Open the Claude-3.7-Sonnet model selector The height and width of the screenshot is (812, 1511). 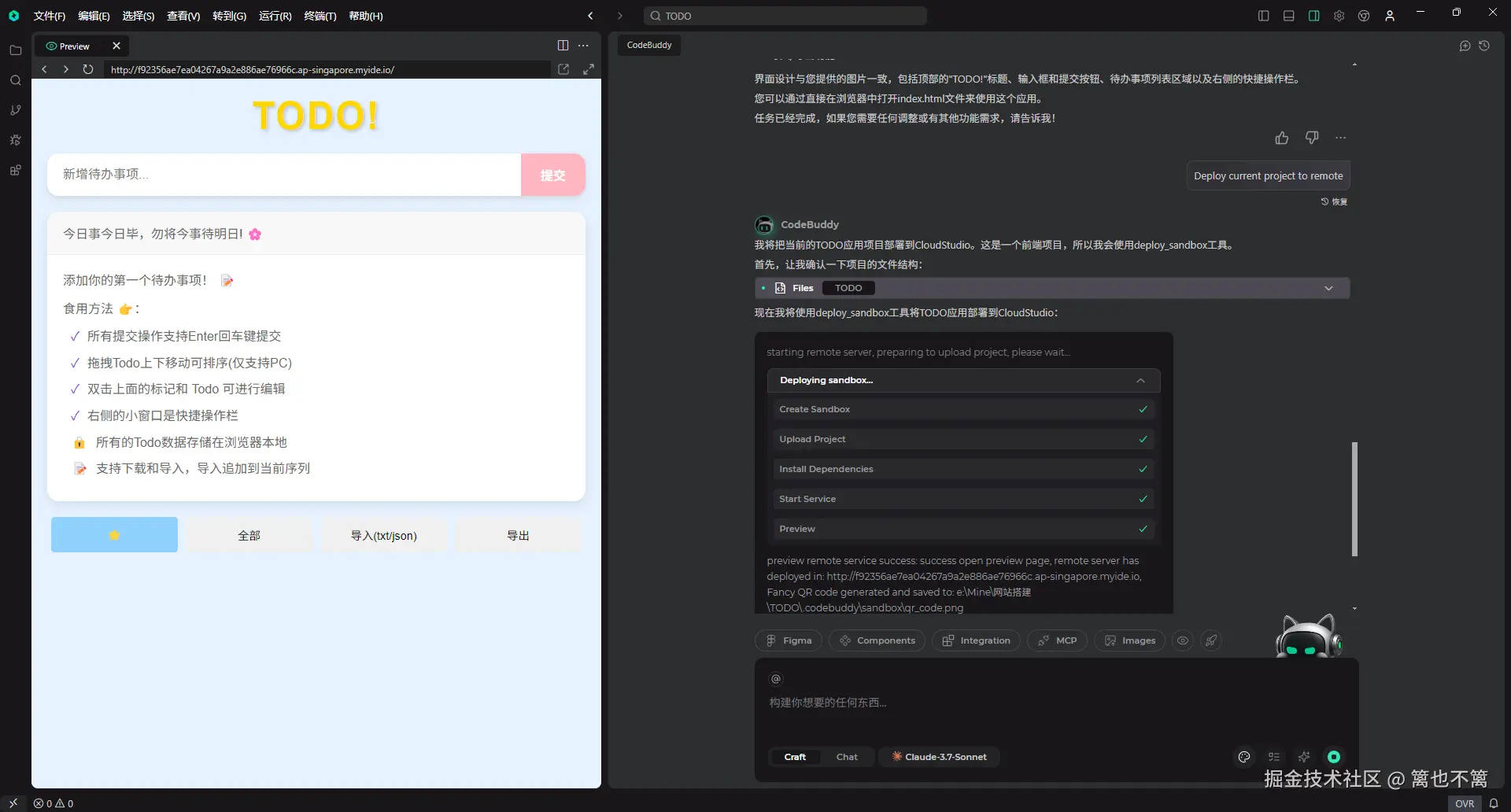[939, 757]
